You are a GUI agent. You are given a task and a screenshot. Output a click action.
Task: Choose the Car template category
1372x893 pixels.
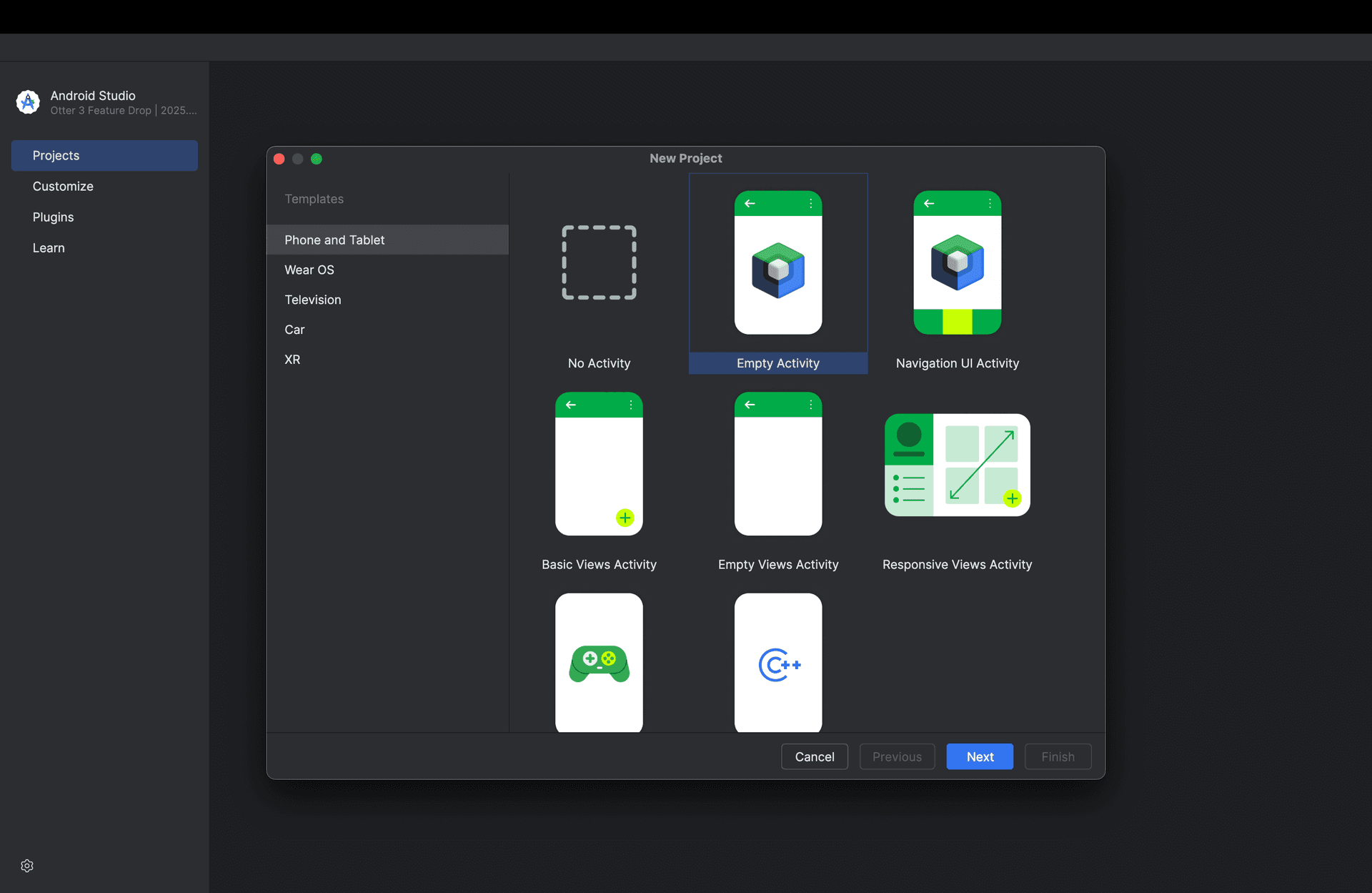(x=387, y=330)
